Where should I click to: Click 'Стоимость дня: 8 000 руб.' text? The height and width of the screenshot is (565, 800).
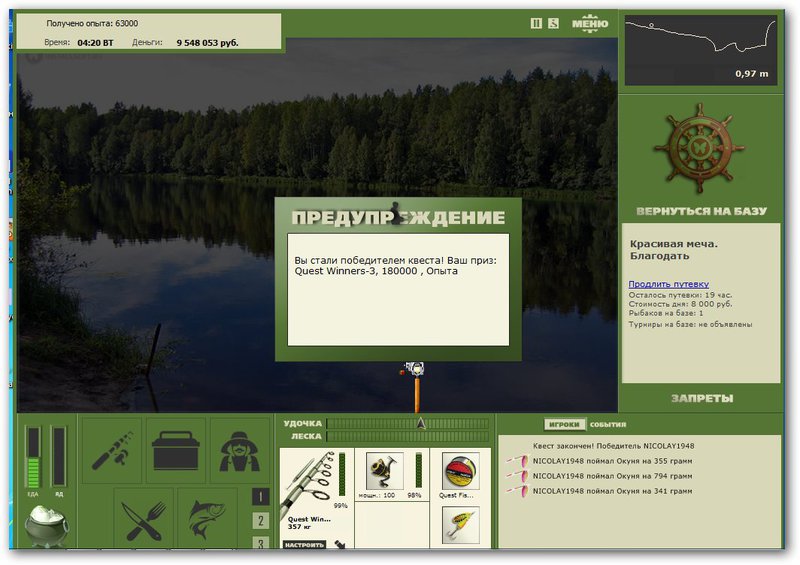(680, 304)
